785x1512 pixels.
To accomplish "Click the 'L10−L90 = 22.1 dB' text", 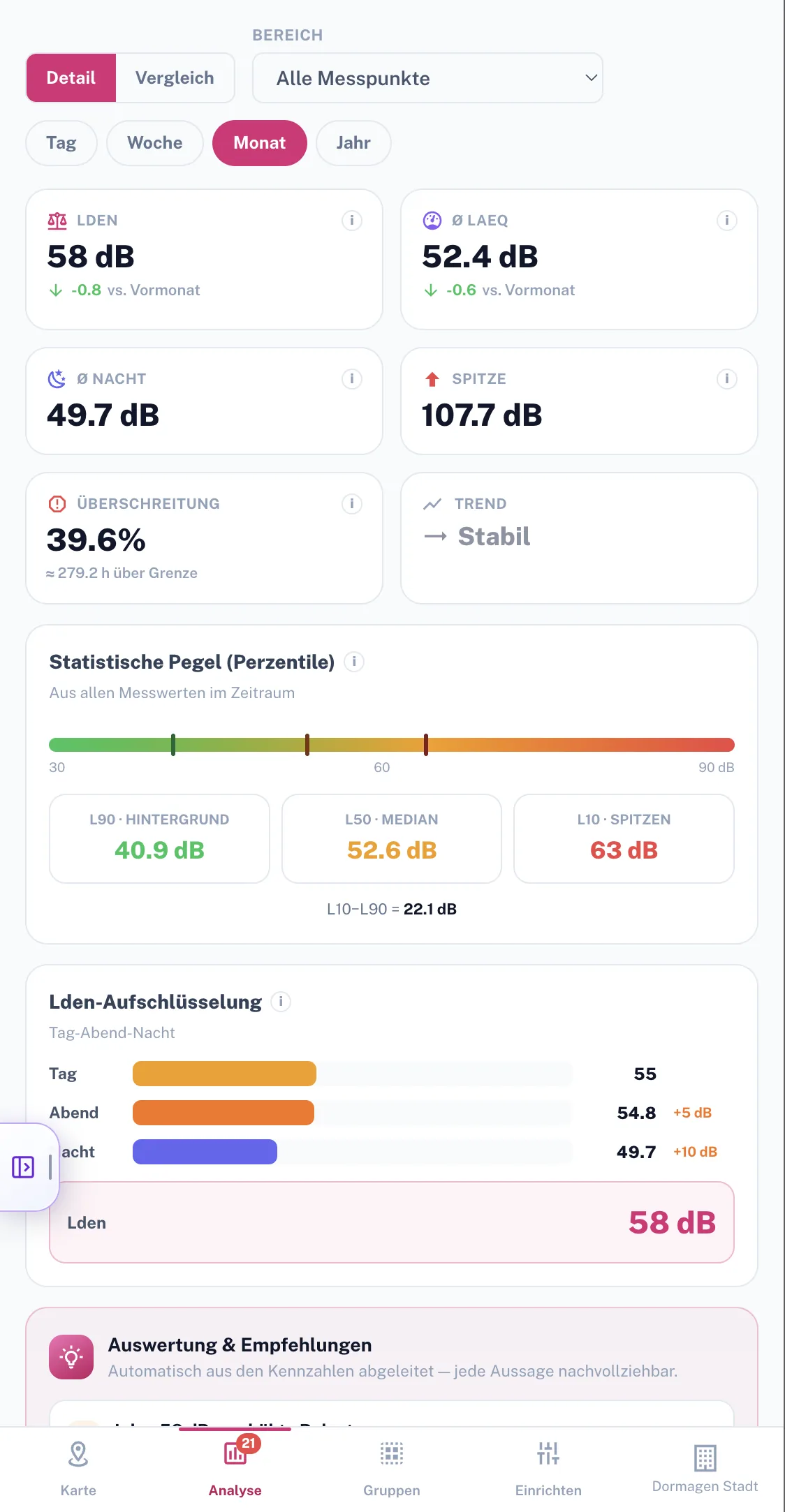I will coord(392,909).
